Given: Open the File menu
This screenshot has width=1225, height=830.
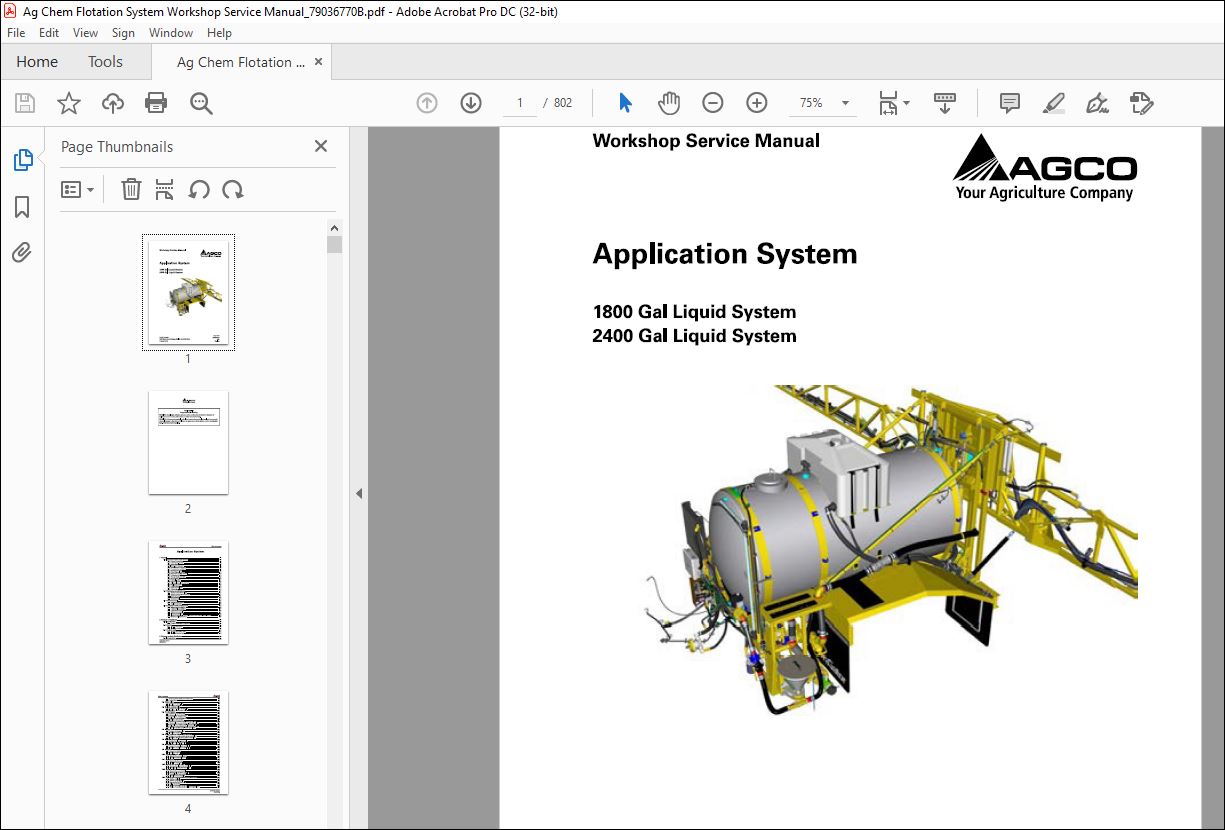Looking at the screenshot, I should tap(16, 33).
